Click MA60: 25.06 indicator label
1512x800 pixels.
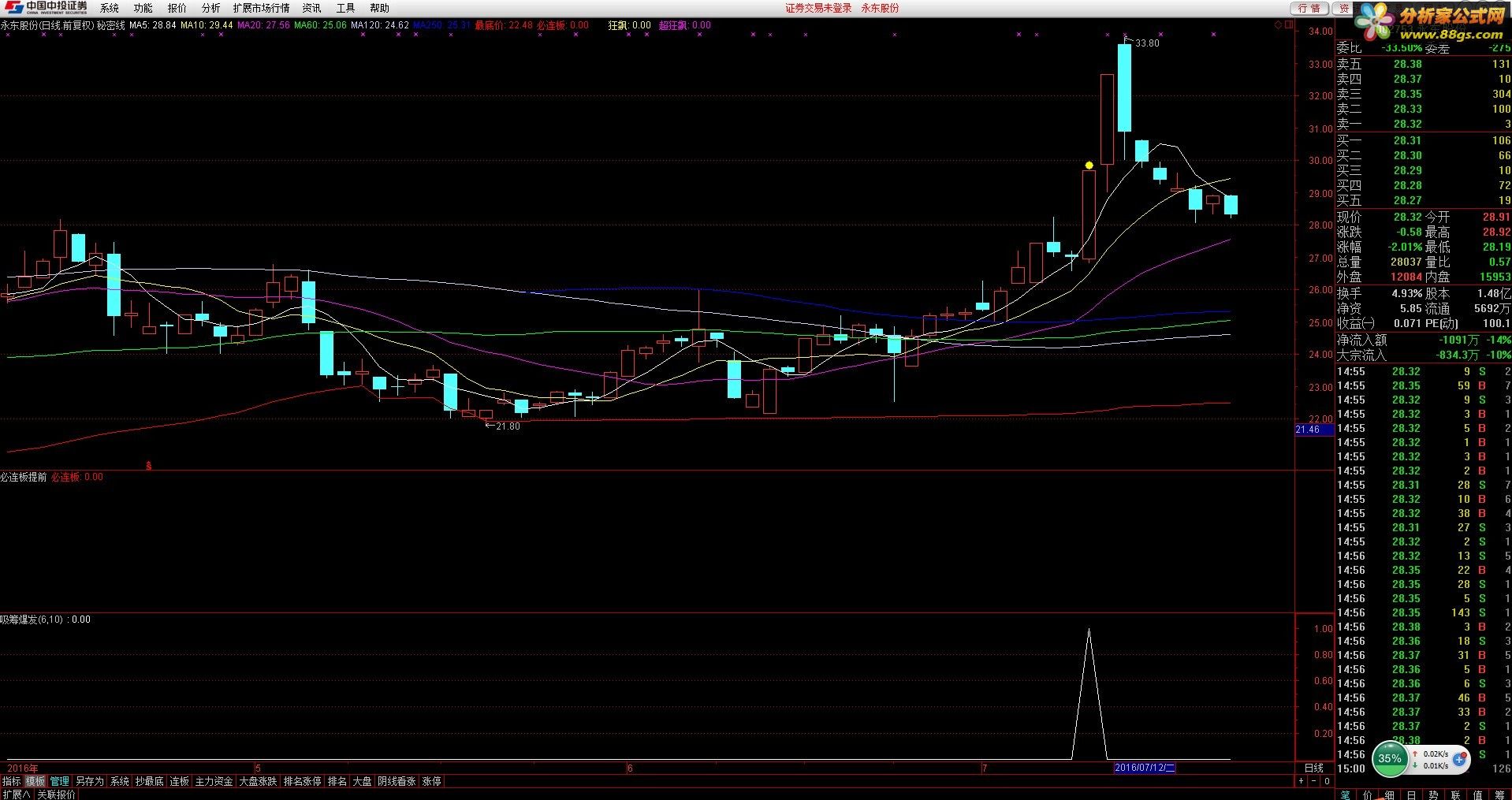point(320,25)
